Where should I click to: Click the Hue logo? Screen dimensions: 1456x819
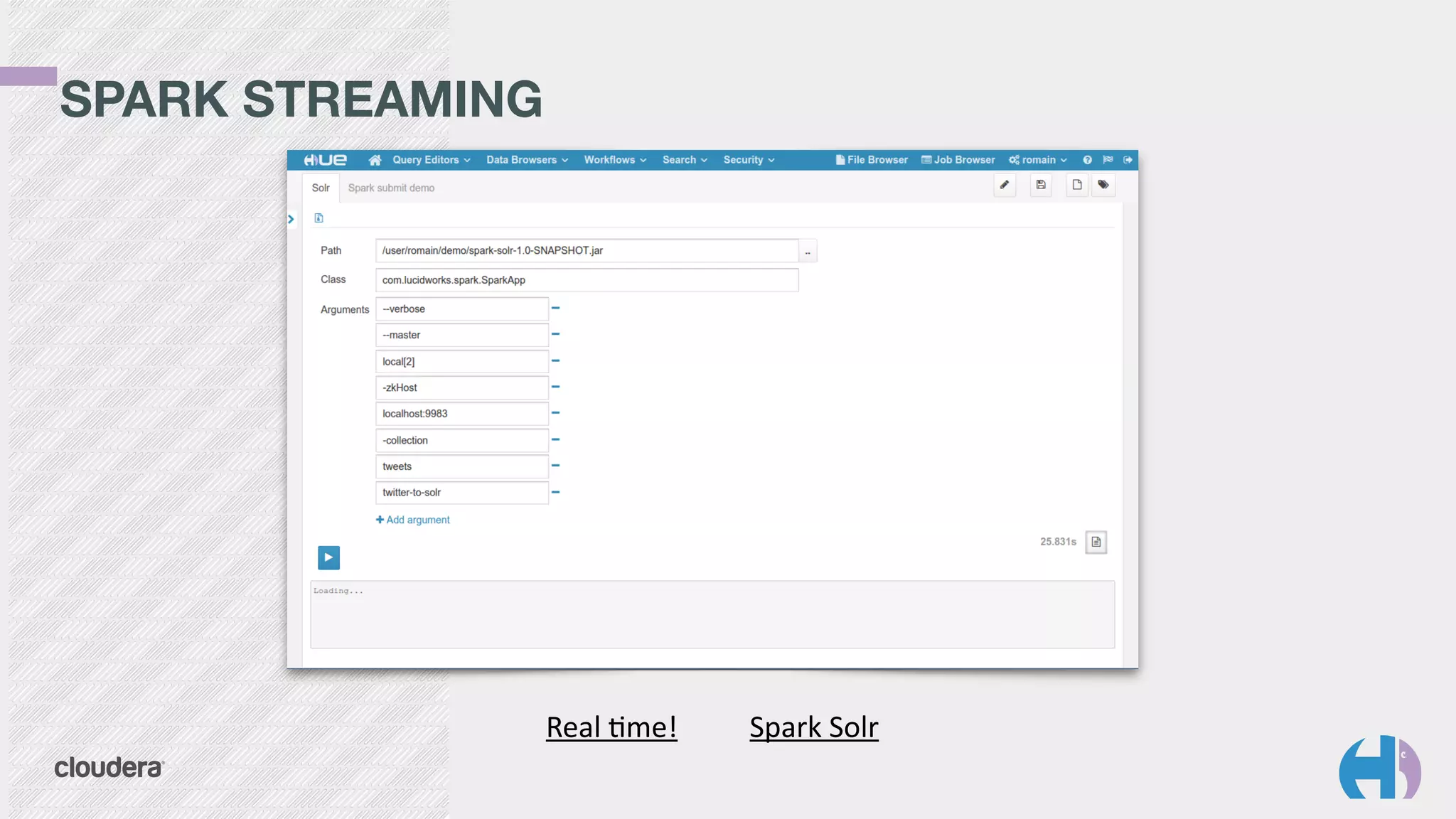pyautogui.click(x=326, y=160)
